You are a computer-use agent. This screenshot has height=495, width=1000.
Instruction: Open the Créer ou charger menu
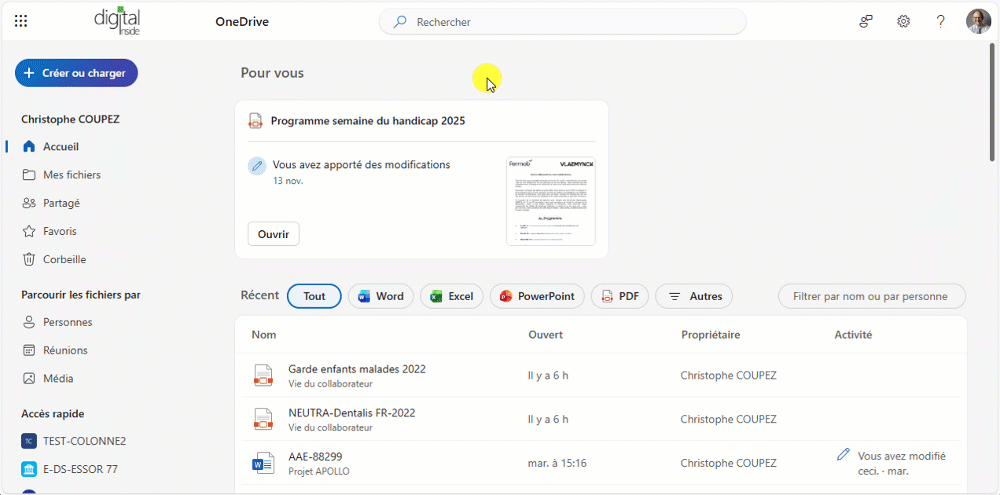76,73
